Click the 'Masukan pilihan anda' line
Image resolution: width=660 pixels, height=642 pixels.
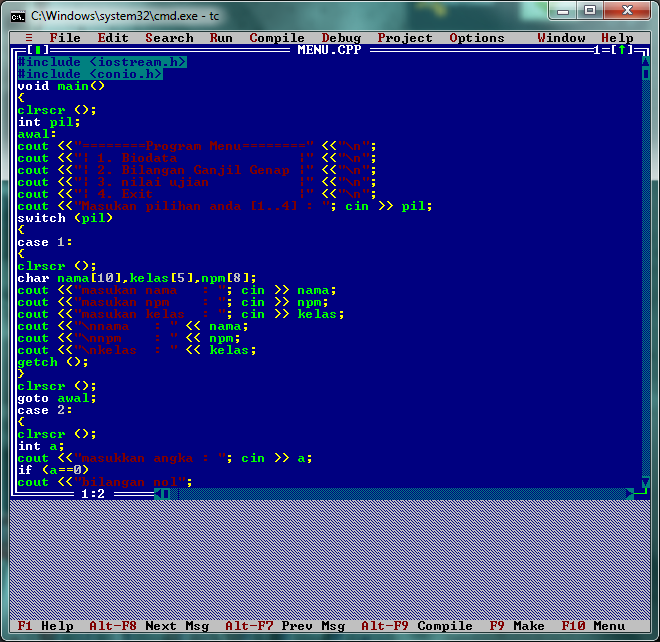point(225,206)
